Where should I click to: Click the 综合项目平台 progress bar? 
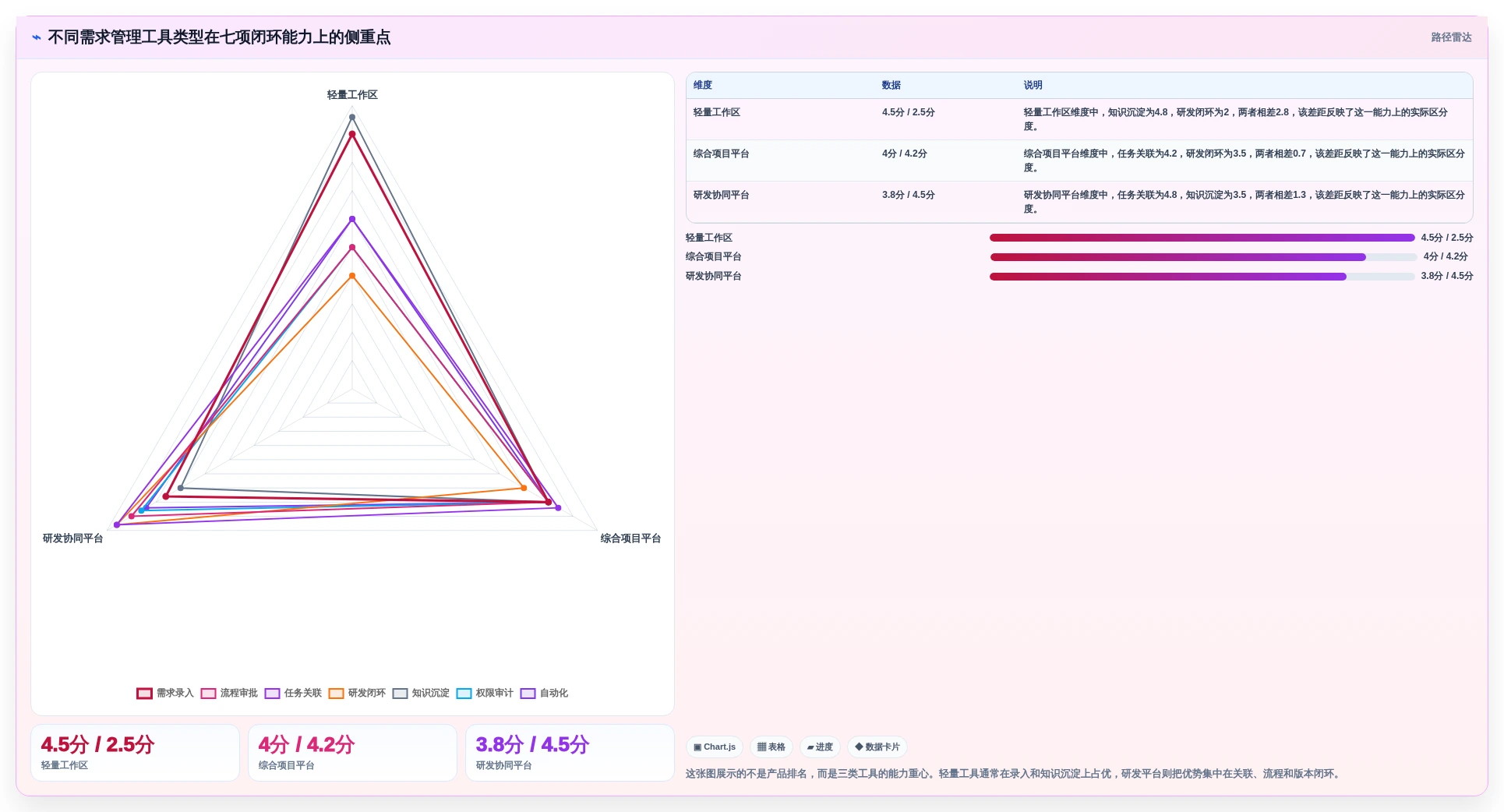coord(1202,257)
